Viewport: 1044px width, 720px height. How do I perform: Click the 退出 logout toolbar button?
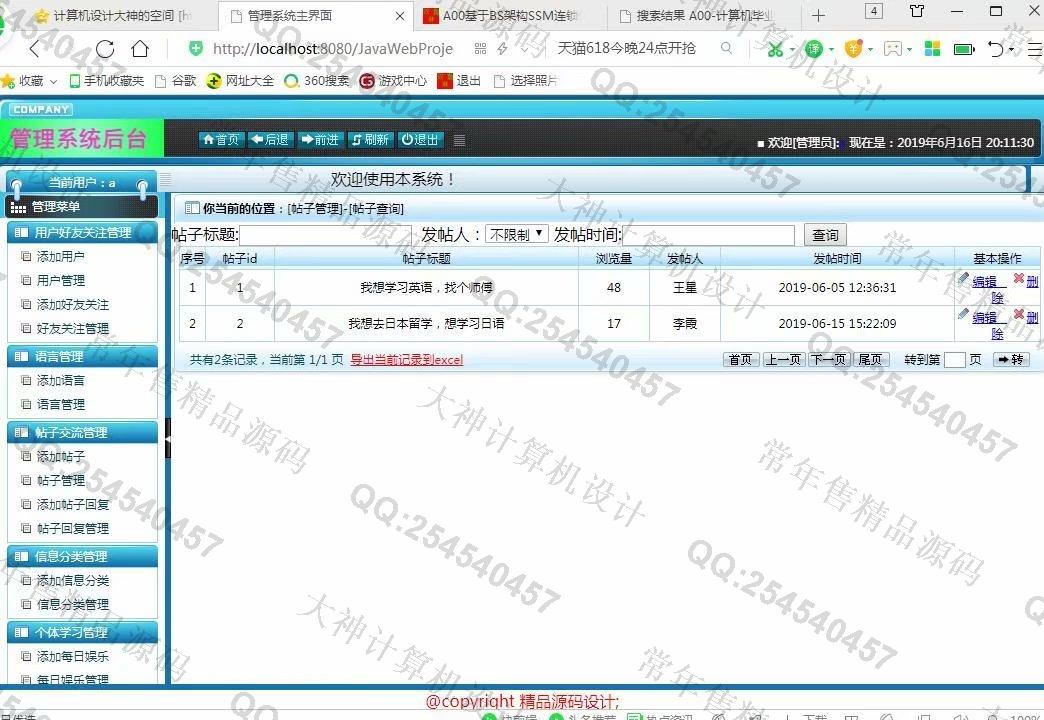420,140
